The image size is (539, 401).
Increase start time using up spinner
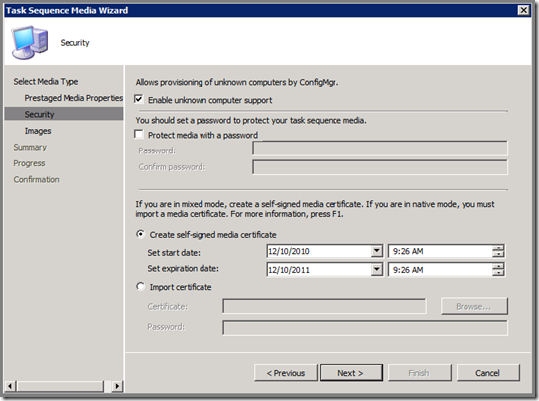click(x=498, y=248)
